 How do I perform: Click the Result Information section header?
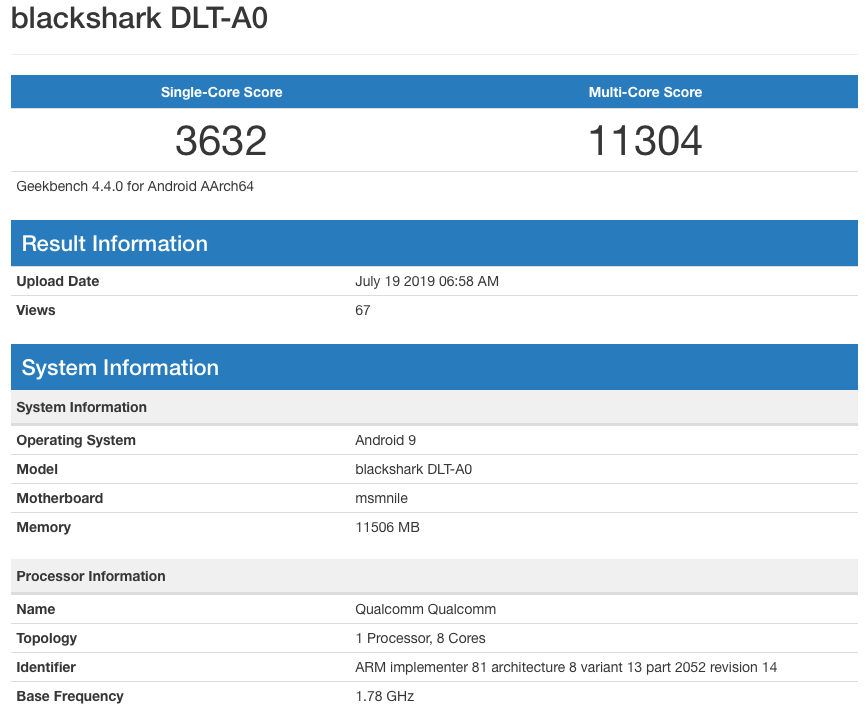click(115, 244)
